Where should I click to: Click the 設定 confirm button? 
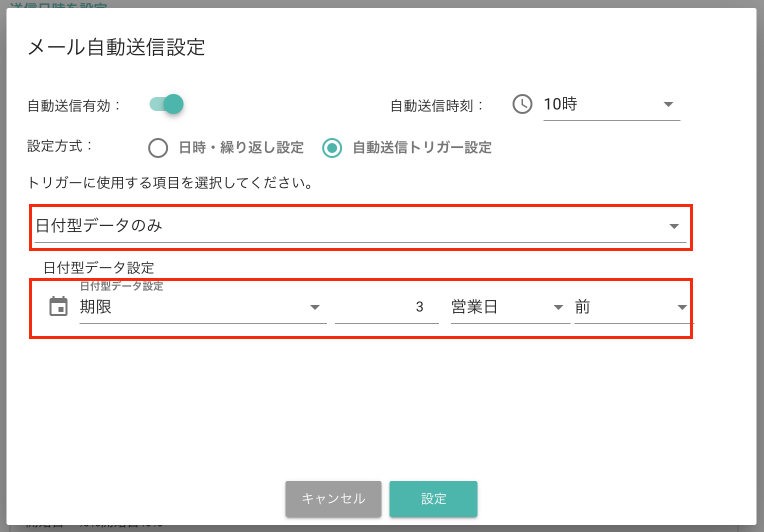point(433,499)
